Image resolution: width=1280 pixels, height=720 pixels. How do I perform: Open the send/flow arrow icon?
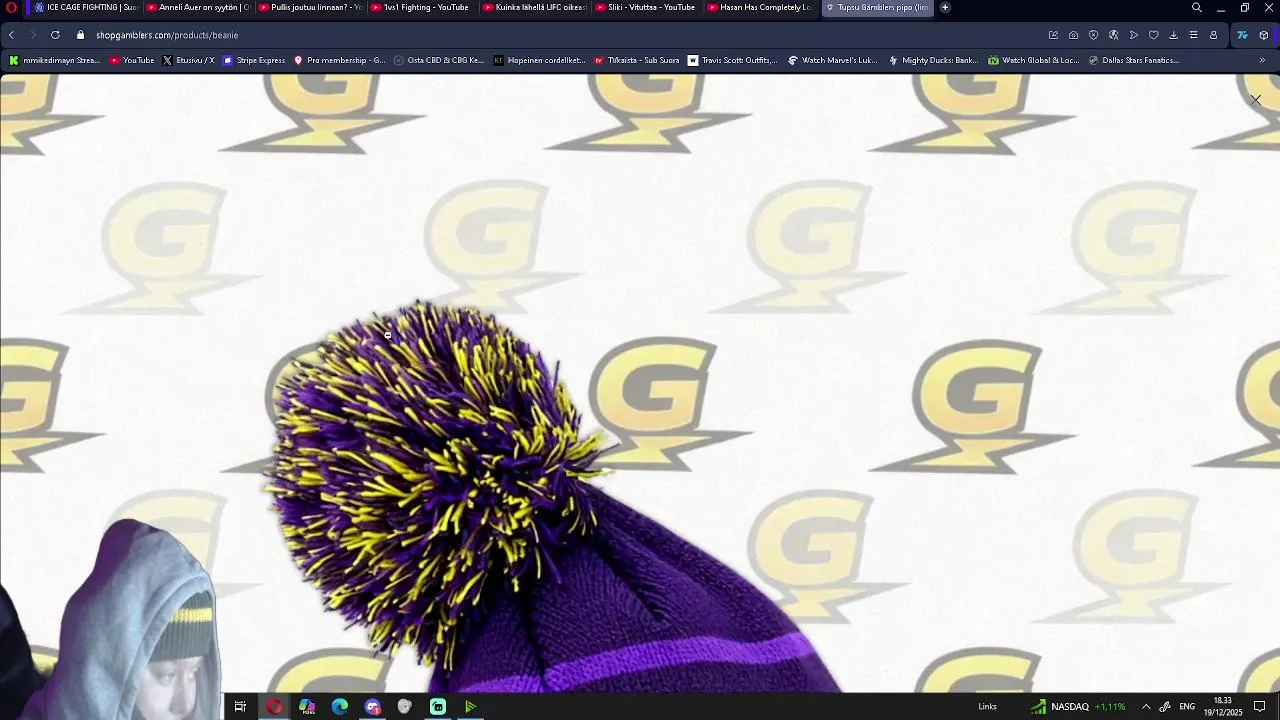pos(1133,35)
